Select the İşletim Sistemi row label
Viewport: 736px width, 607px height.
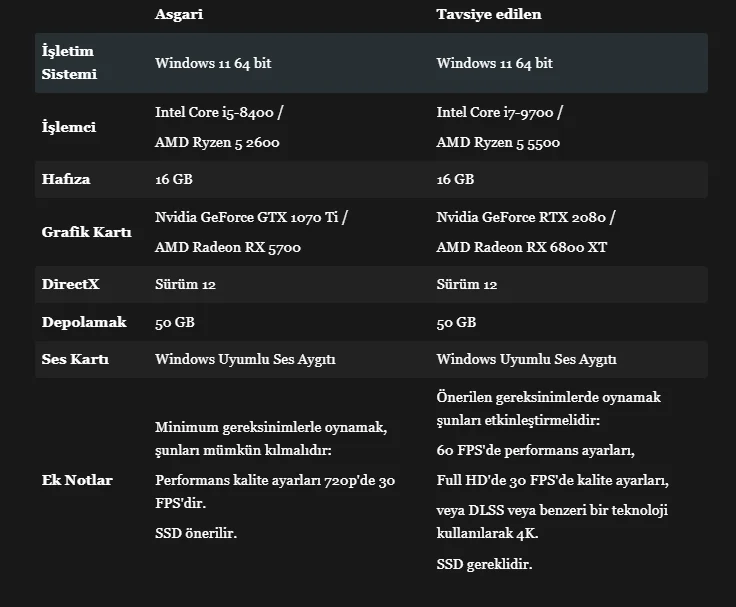(x=69, y=62)
